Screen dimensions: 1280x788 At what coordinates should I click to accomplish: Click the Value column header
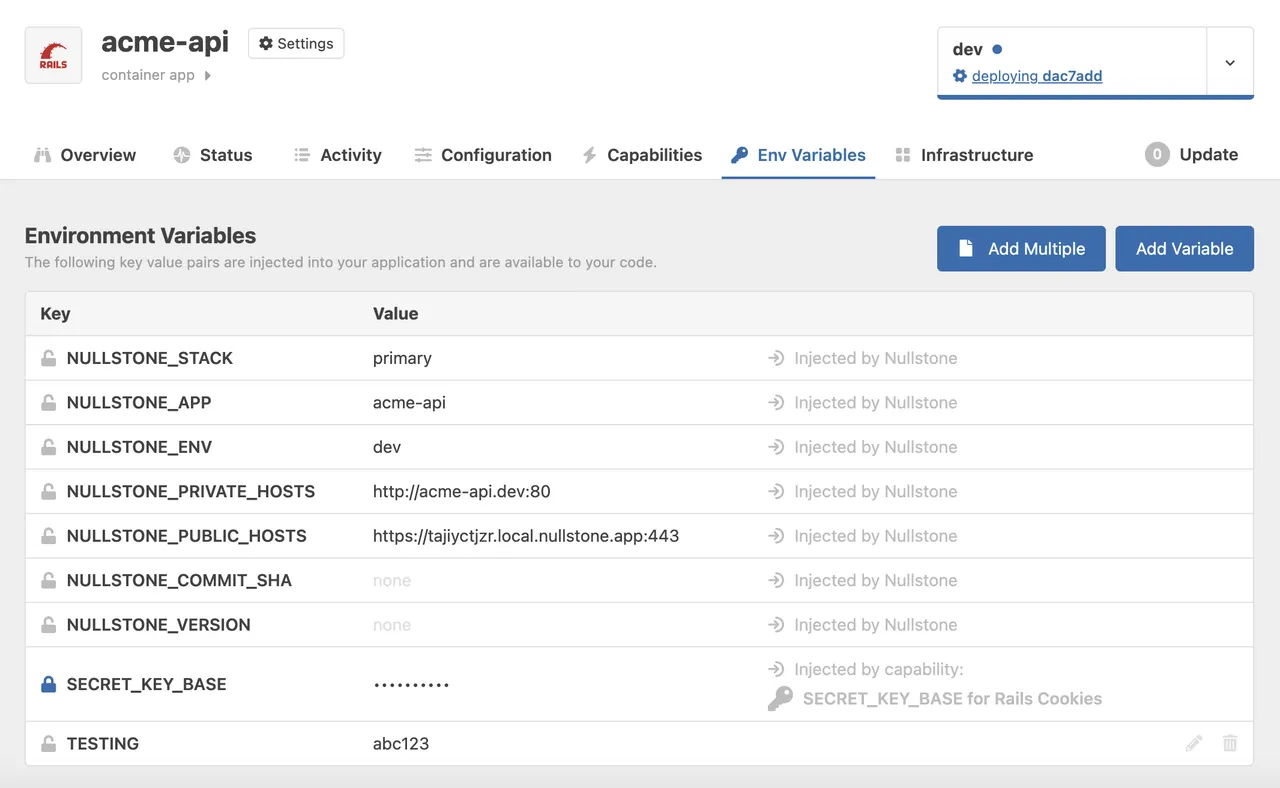[395, 313]
